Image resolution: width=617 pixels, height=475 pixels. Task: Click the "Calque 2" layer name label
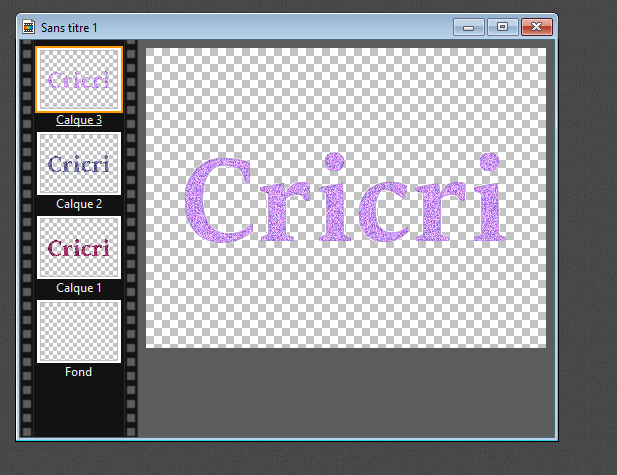coord(79,204)
